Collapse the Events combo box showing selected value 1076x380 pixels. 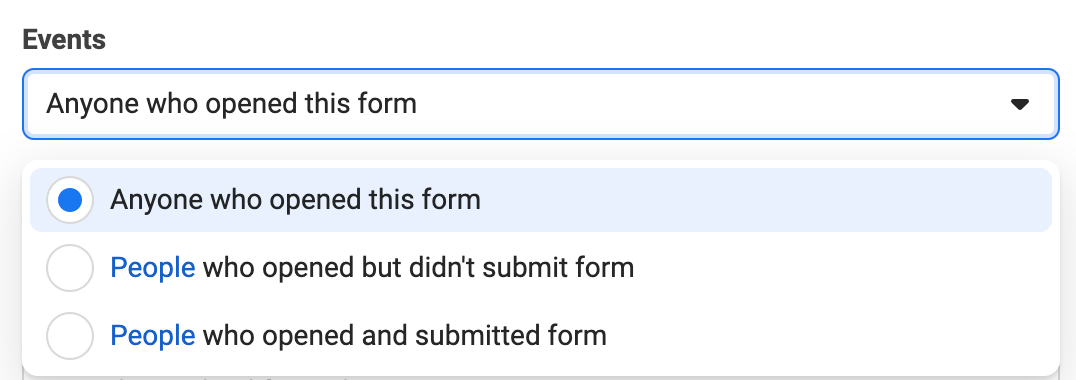point(541,104)
